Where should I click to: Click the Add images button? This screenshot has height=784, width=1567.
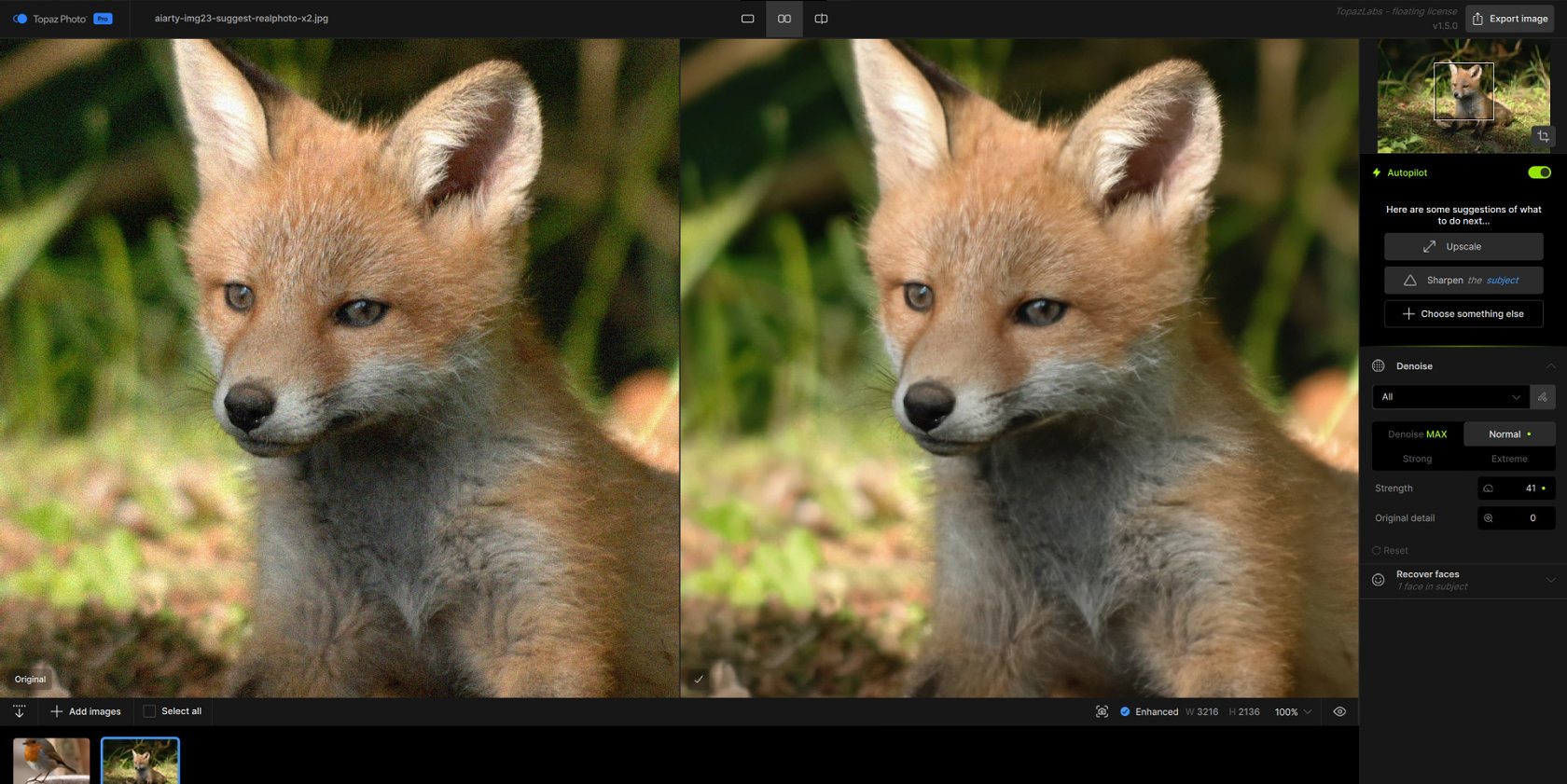[86, 711]
